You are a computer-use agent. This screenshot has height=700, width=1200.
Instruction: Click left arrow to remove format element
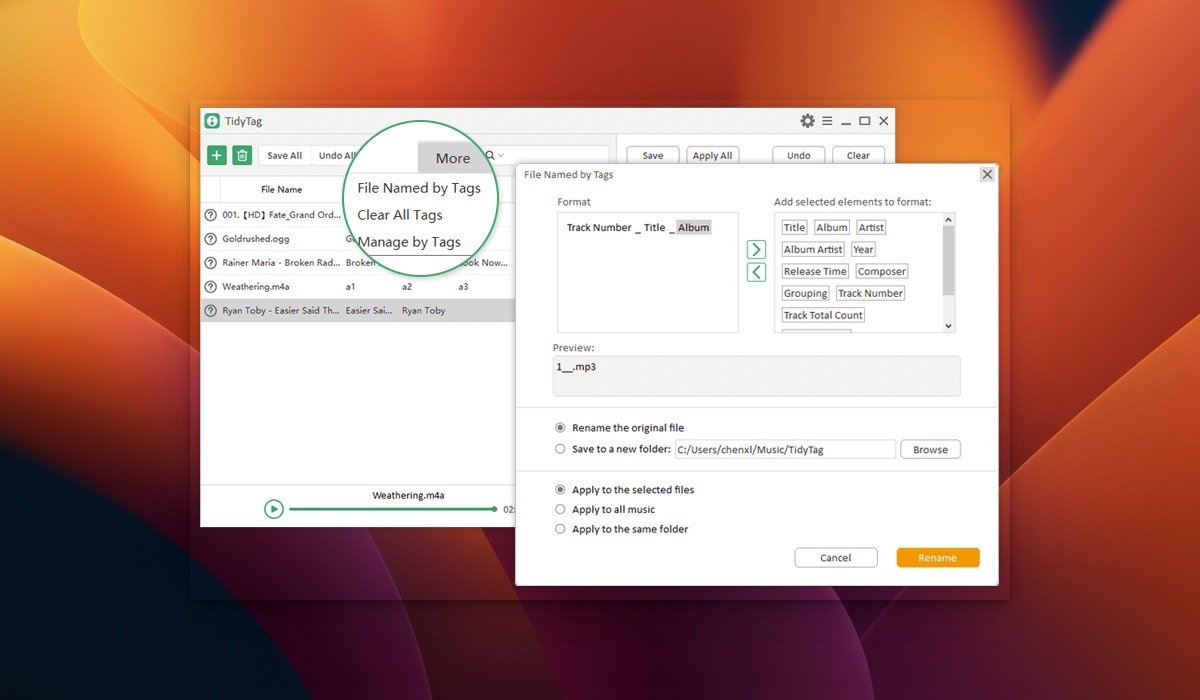click(756, 272)
